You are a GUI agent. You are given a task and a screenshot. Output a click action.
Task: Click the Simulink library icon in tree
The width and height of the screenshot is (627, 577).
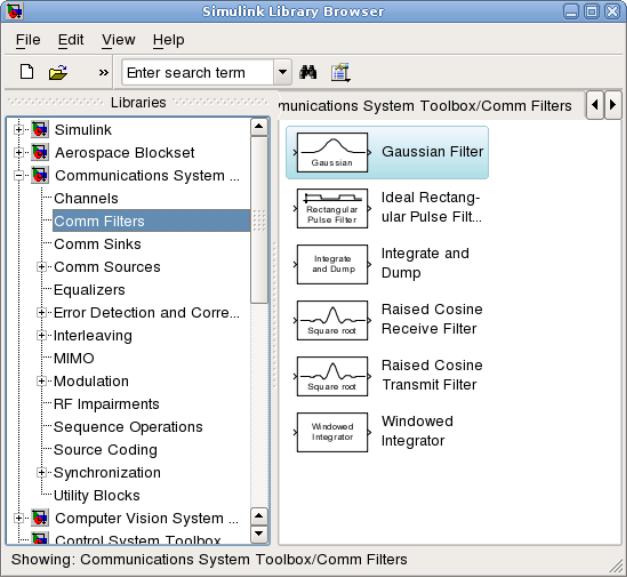click(x=40, y=129)
